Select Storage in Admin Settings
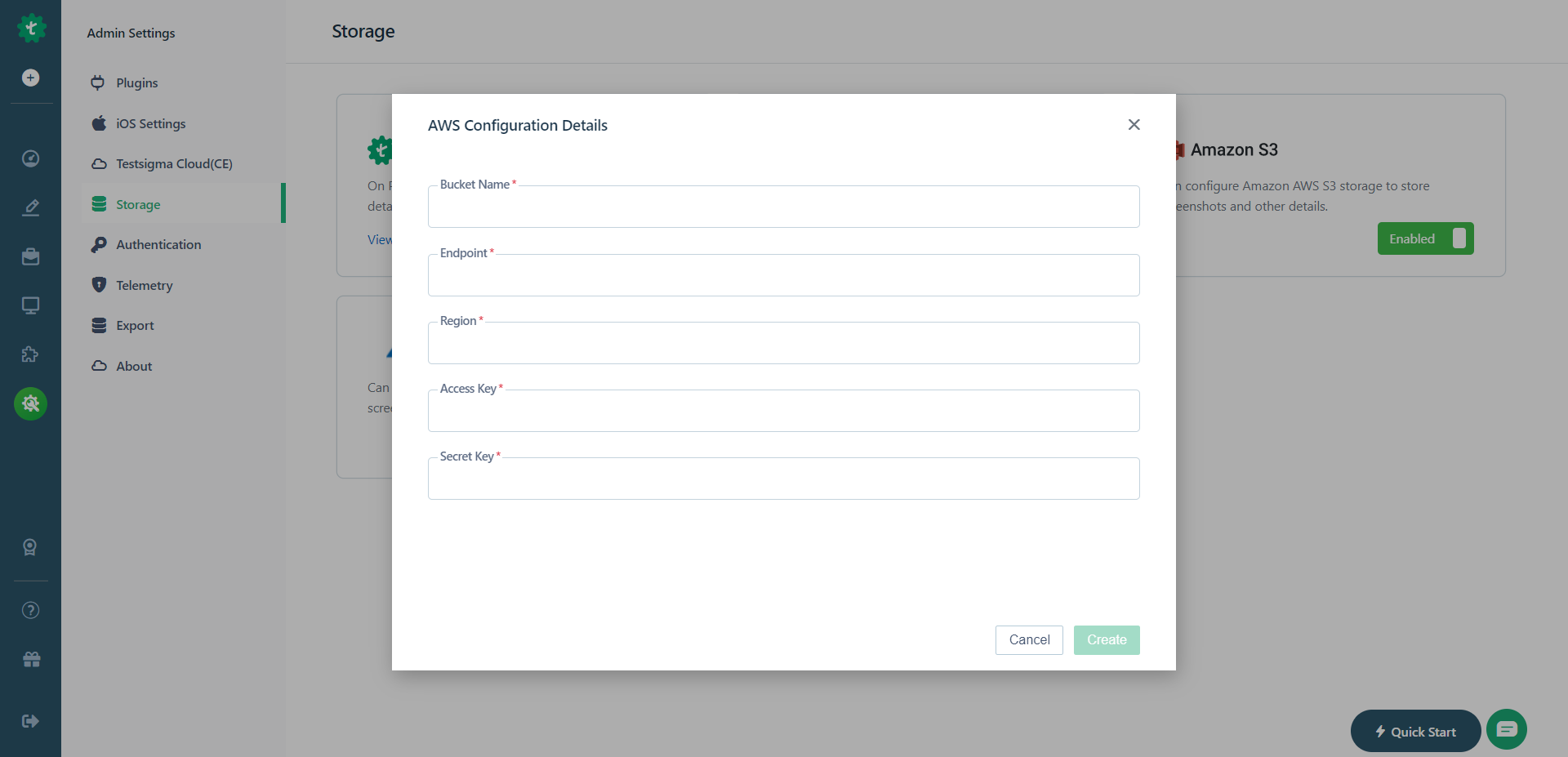Screen dimensions: 1568x757 pos(184,204)
